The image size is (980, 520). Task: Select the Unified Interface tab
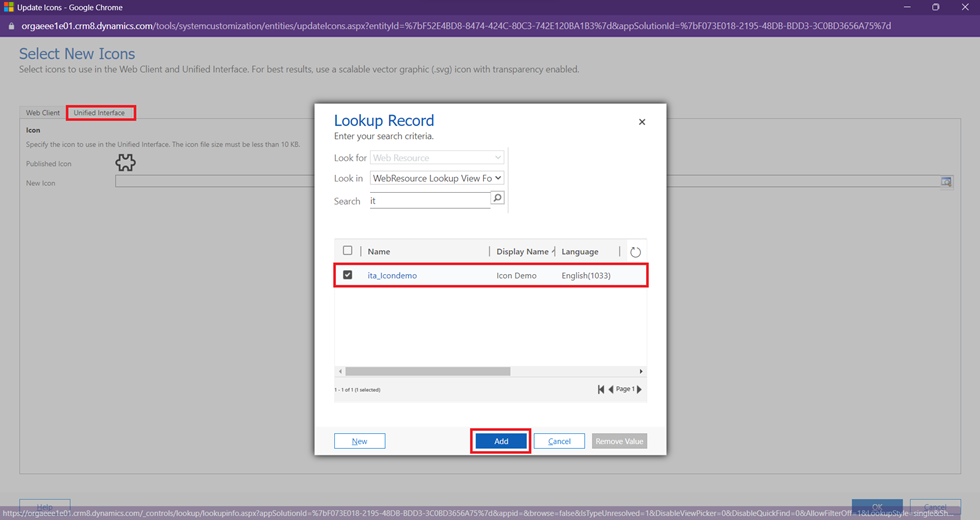pyautogui.click(x=99, y=113)
